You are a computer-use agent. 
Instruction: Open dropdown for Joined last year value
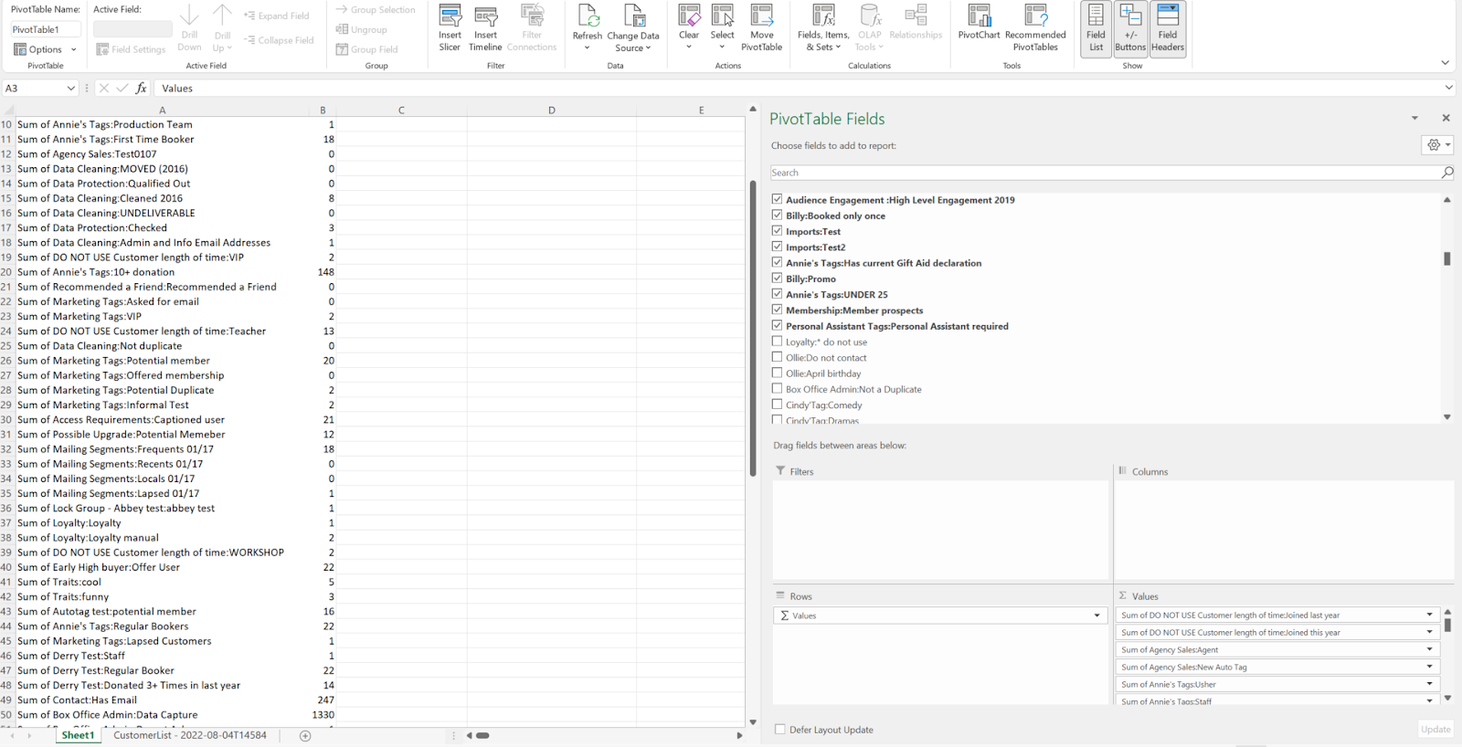tap(1430, 615)
